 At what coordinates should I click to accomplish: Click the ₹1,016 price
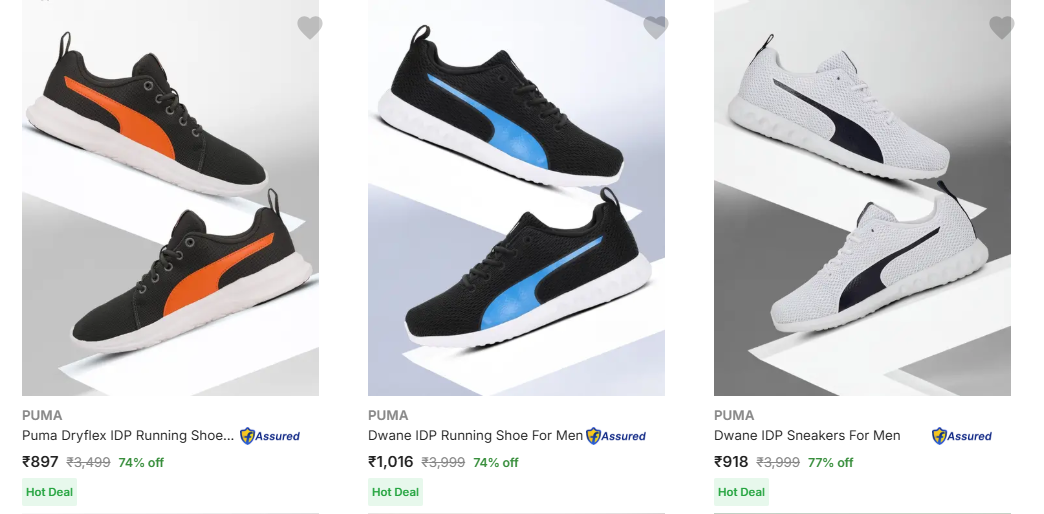coord(390,462)
